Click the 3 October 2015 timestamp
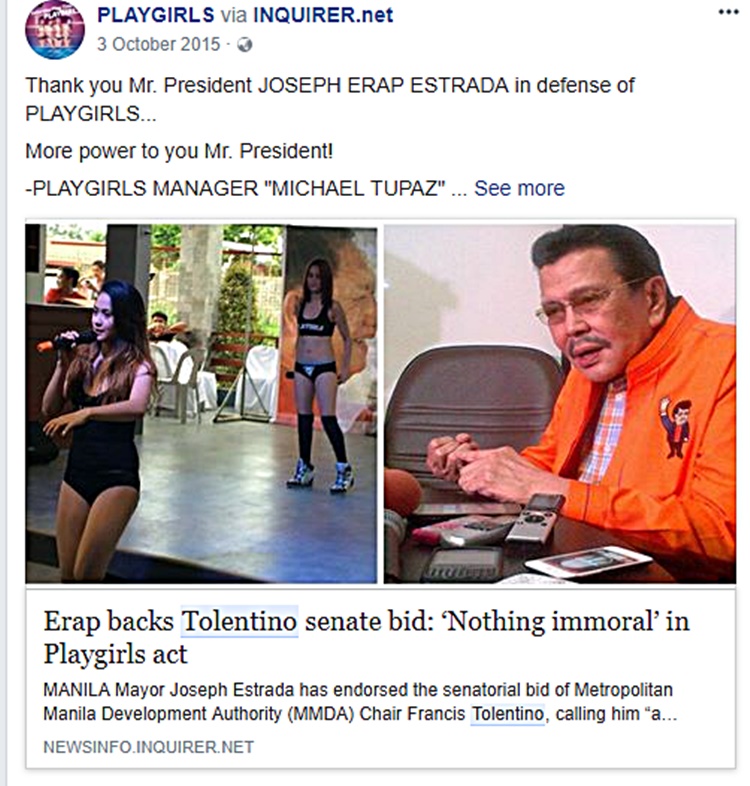The height and width of the screenshot is (786, 750). pyautogui.click(x=158, y=44)
